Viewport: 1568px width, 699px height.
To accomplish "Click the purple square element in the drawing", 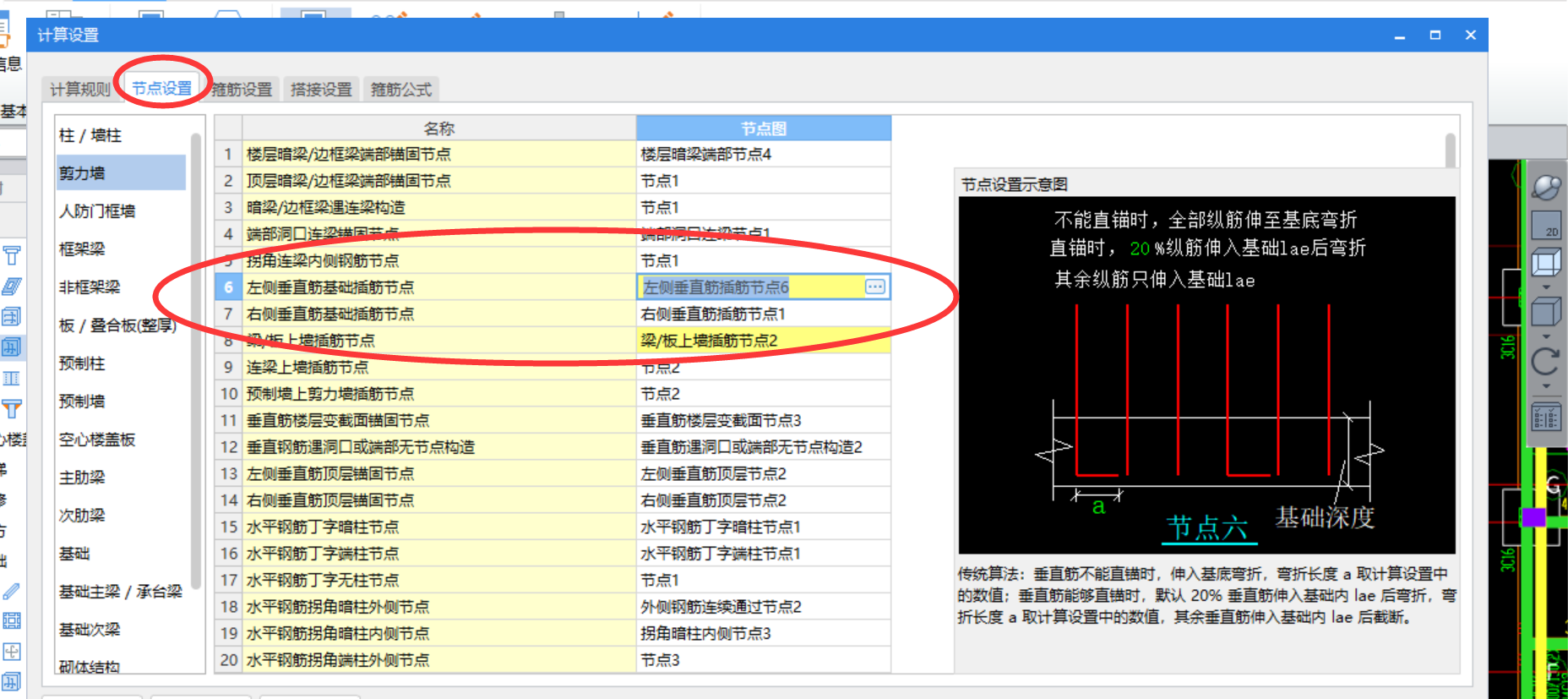I will pyautogui.click(x=1533, y=516).
